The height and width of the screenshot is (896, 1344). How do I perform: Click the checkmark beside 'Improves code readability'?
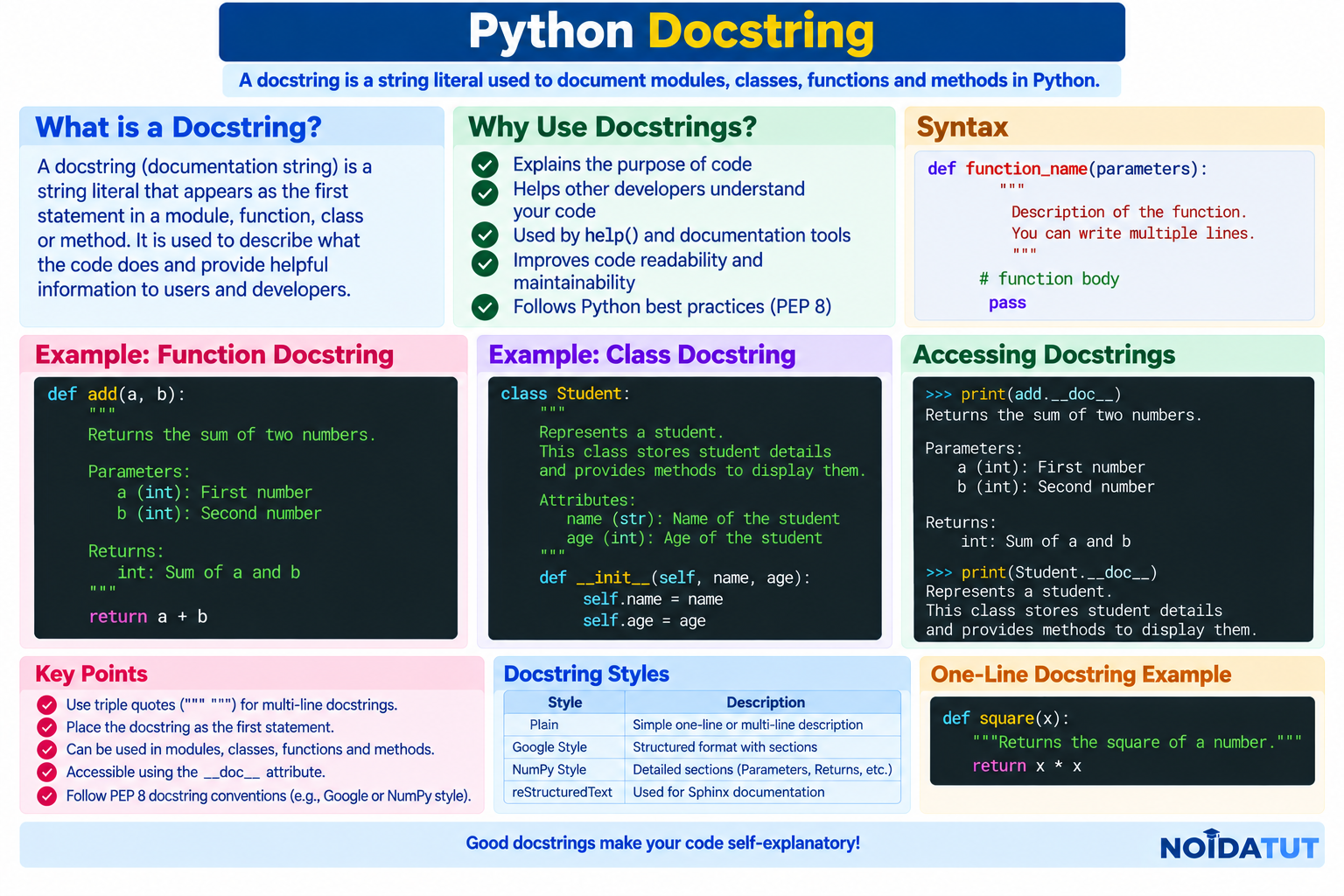tap(485, 262)
